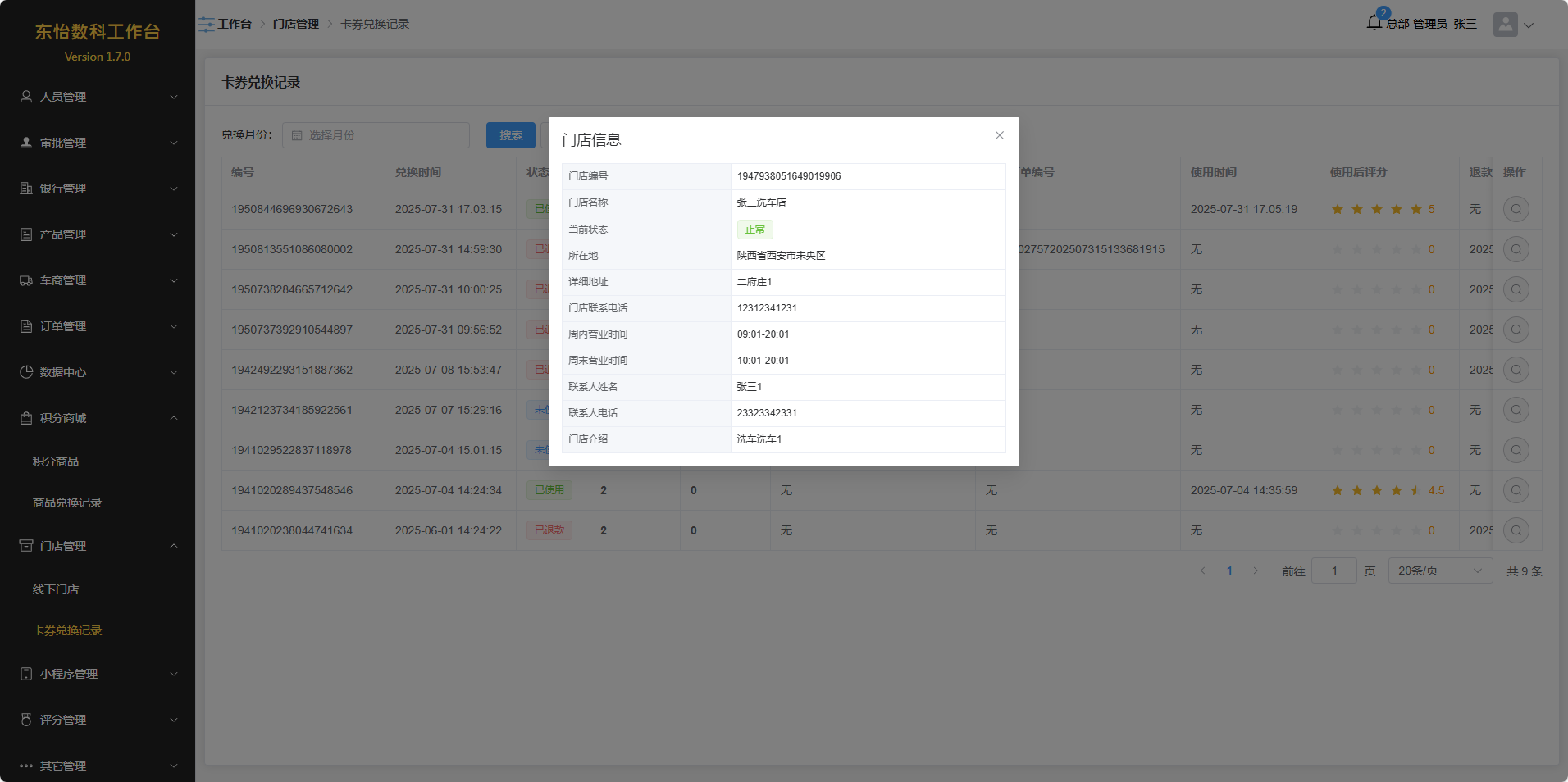Select 积分商品 submenu item
The width and height of the screenshot is (1568, 782).
pos(56,461)
